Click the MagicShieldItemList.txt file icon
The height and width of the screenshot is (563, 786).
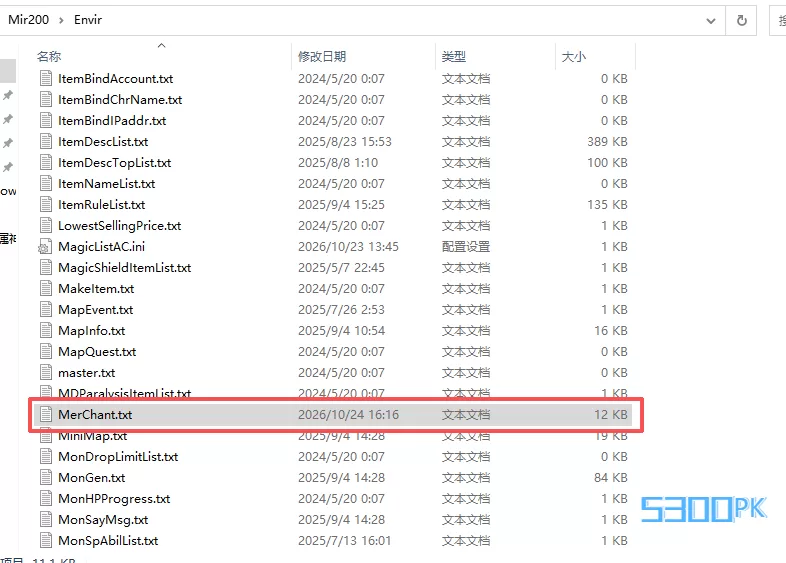pyautogui.click(x=46, y=268)
